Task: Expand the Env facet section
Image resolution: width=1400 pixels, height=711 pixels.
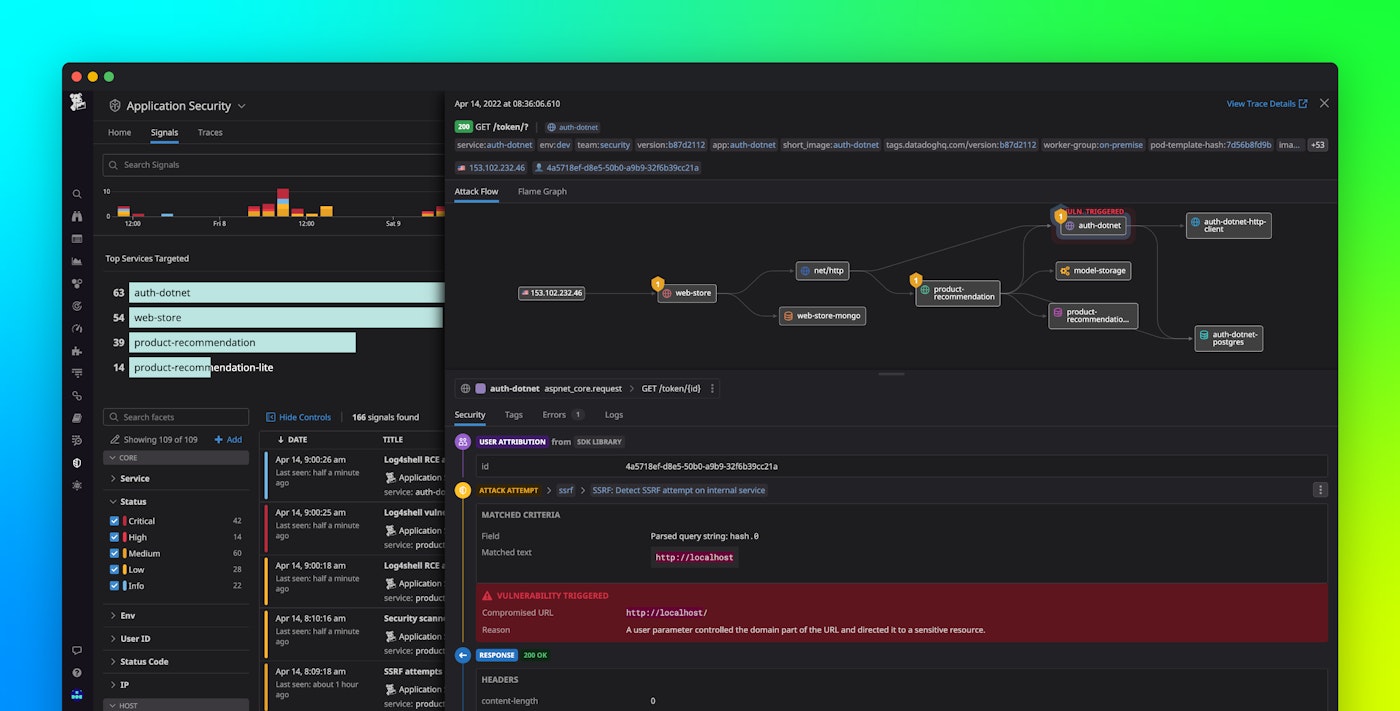Action: point(125,615)
